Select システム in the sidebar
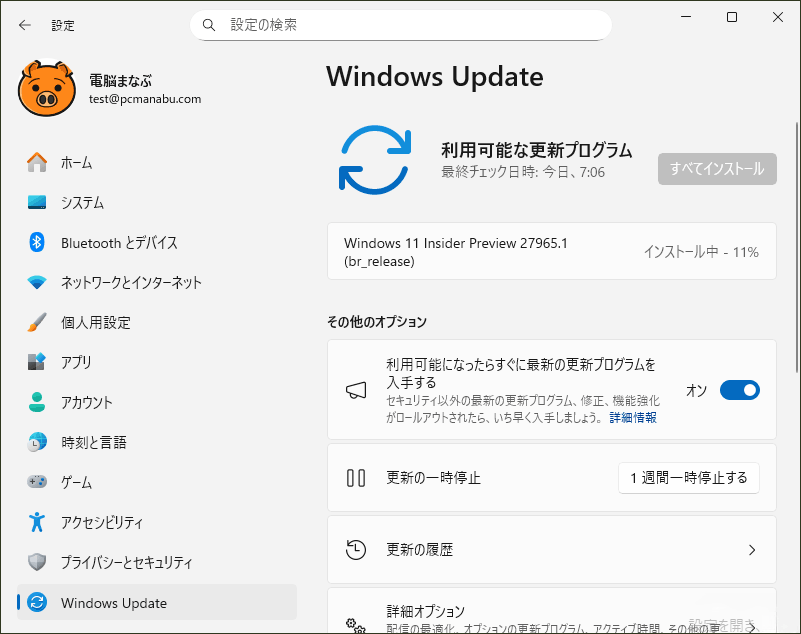801x634 pixels. (x=82, y=202)
